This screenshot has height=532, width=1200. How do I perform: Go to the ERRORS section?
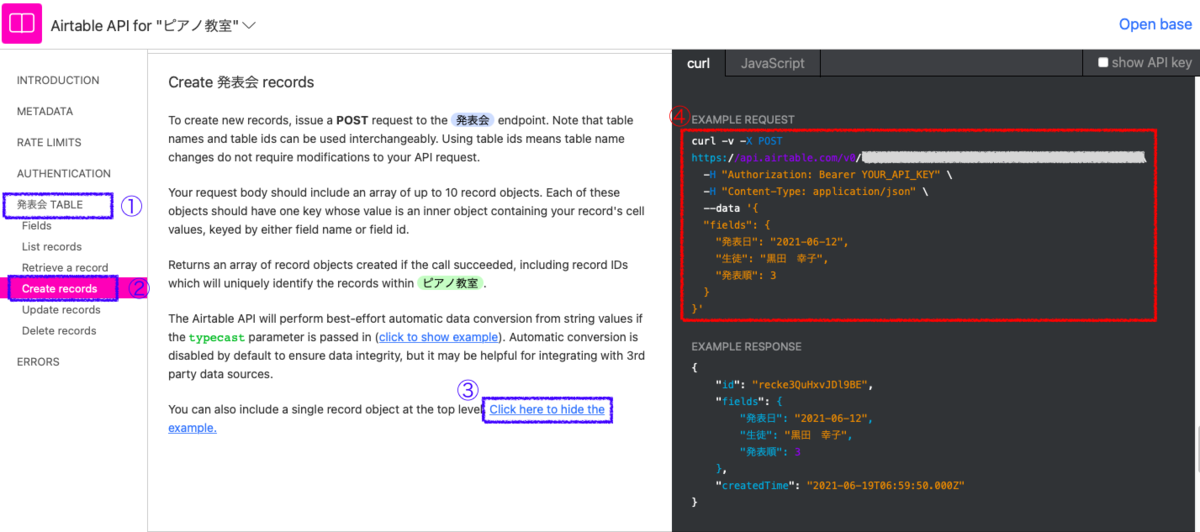coord(38,362)
